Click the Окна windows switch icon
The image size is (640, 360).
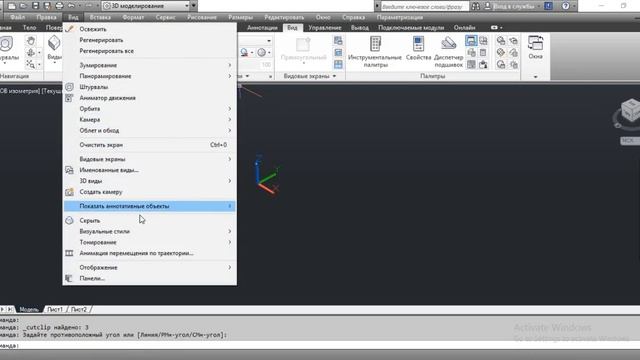point(536,47)
